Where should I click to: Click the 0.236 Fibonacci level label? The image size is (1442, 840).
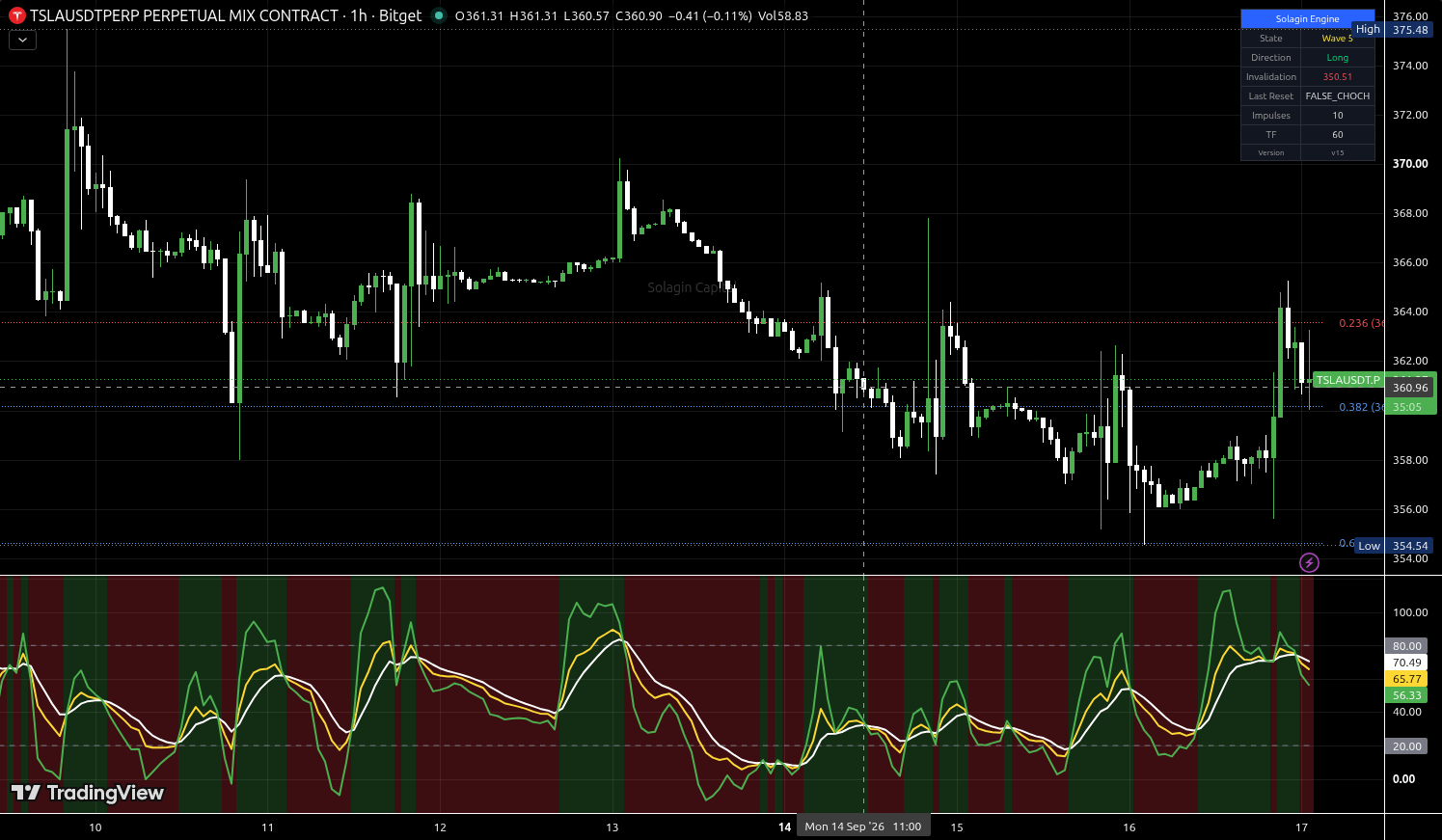(1360, 323)
